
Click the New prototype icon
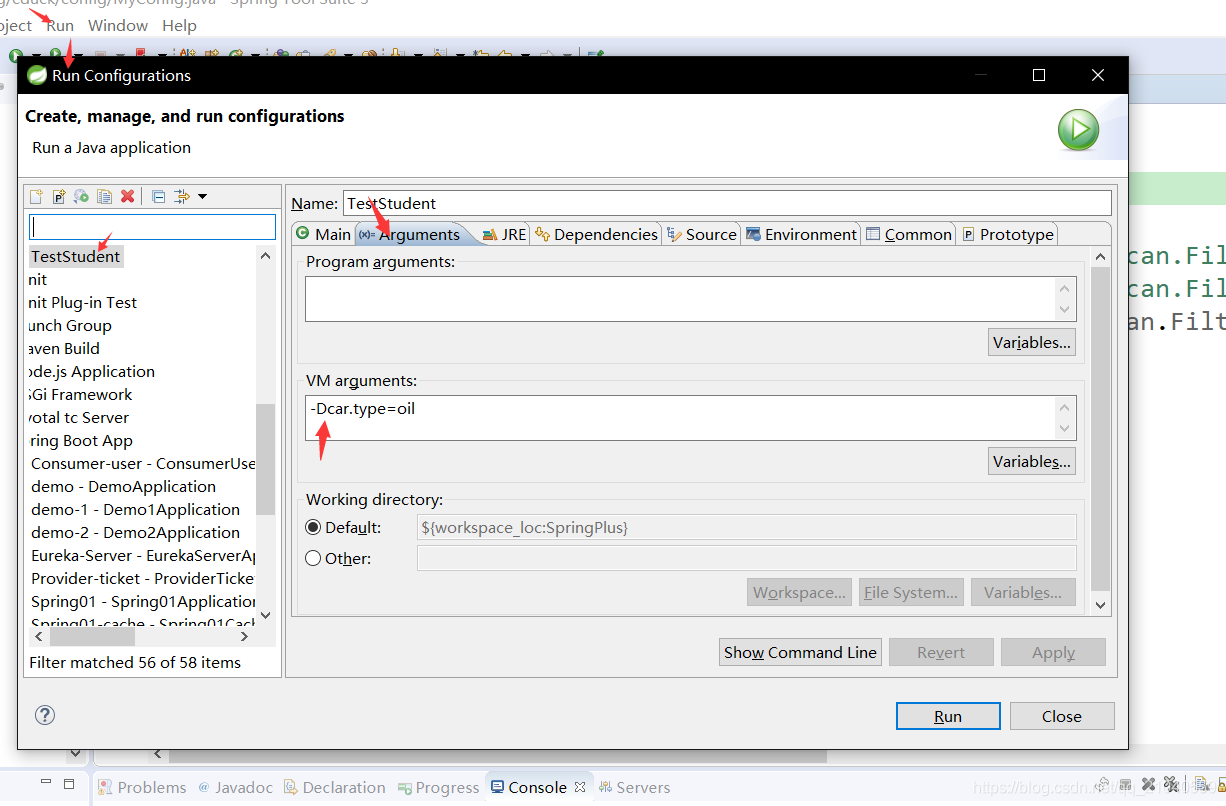pyautogui.click(x=59, y=196)
